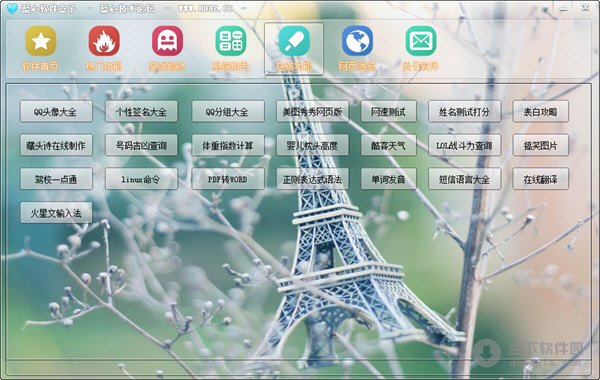The height and width of the screenshot is (380, 600).
Task: View 搞笑图片
Action: (x=541, y=145)
